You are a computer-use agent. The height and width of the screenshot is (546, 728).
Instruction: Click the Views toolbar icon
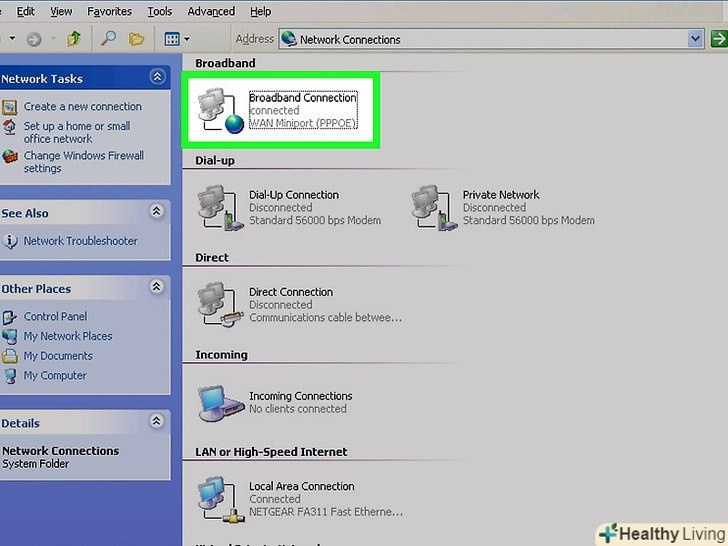pos(172,39)
